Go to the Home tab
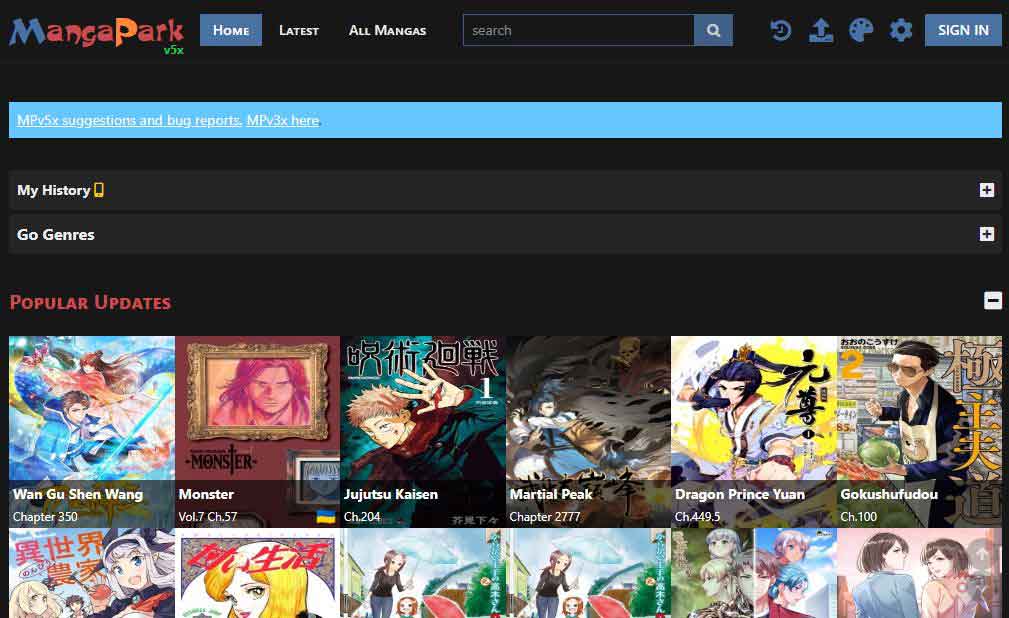Image resolution: width=1009 pixels, height=618 pixels. (x=231, y=30)
